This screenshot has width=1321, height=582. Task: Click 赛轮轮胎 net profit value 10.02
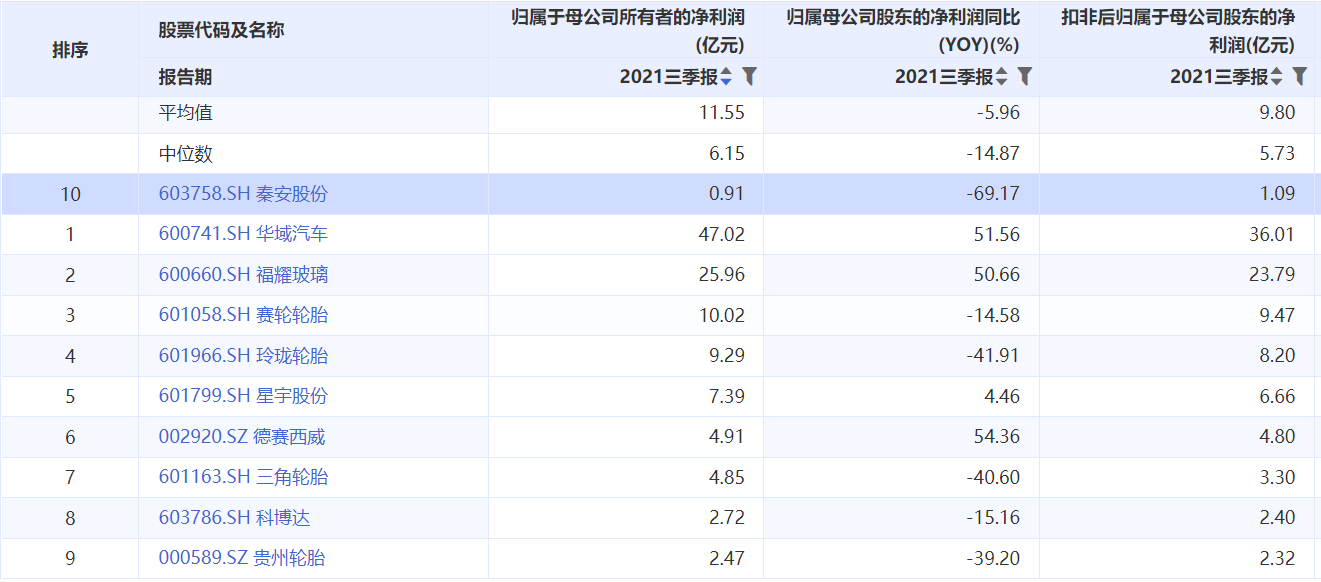(722, 315)
